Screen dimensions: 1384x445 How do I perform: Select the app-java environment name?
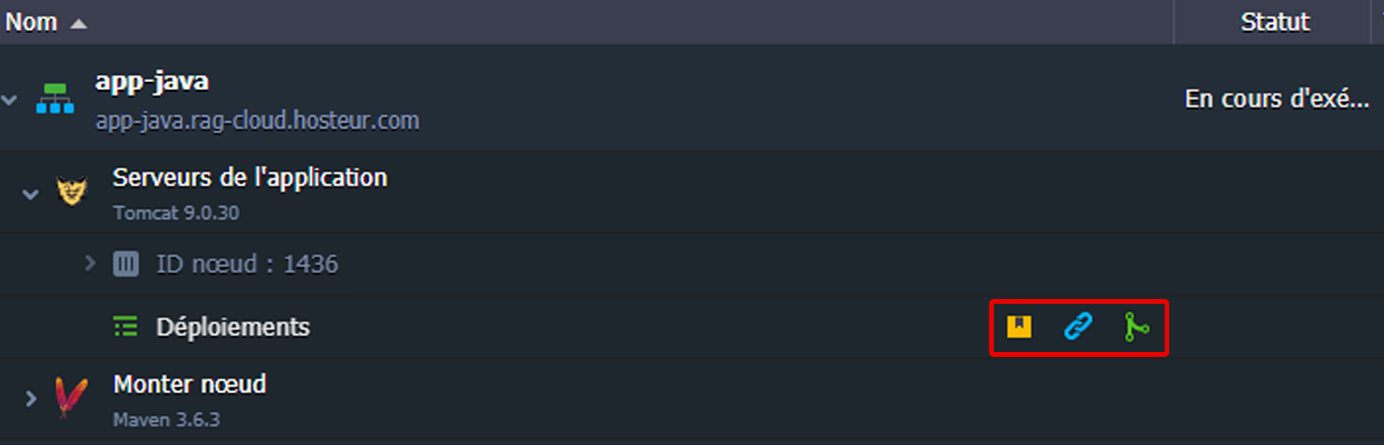[x=151, y=81]
